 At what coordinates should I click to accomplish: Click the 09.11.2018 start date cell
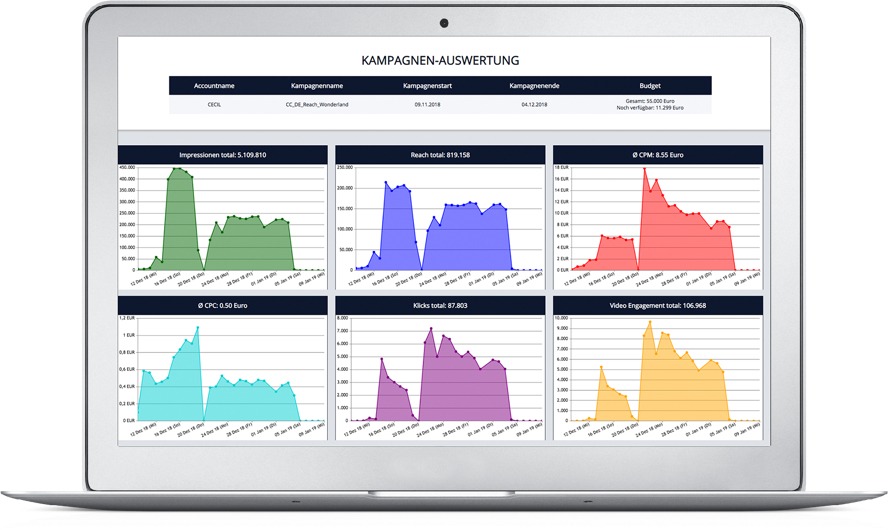(x=428, y=103)
